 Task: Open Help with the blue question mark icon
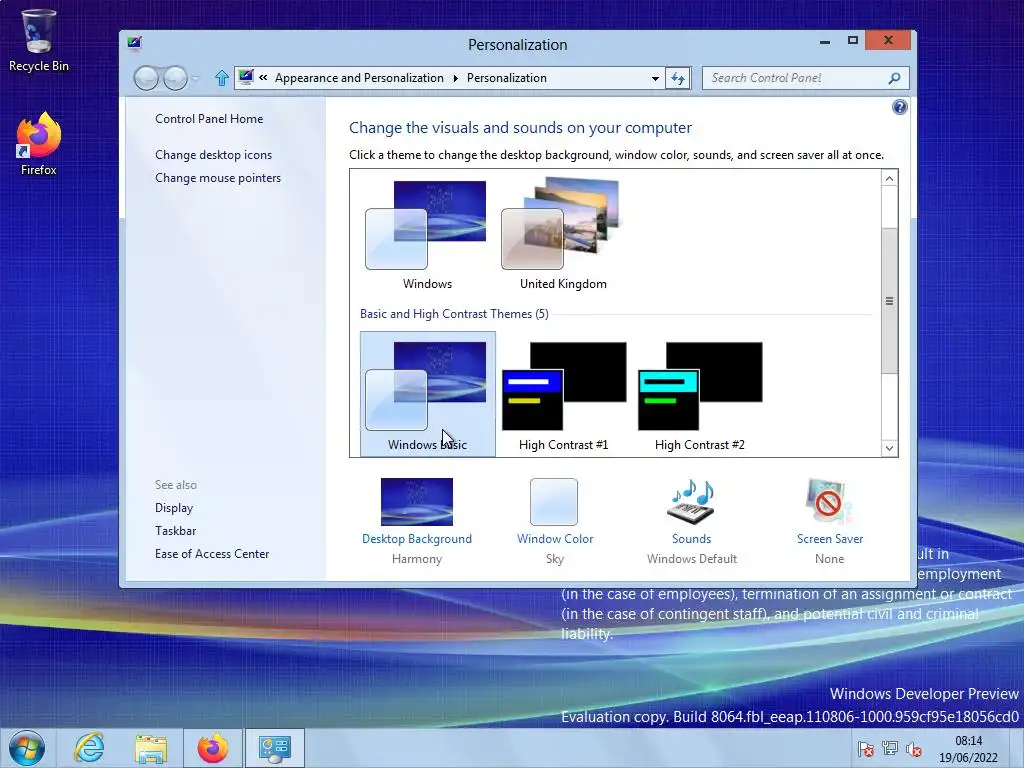pos(899,107)
